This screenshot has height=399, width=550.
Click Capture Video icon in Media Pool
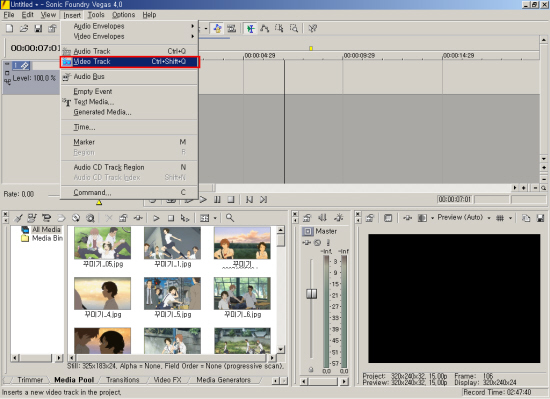[x=47, y=218]
